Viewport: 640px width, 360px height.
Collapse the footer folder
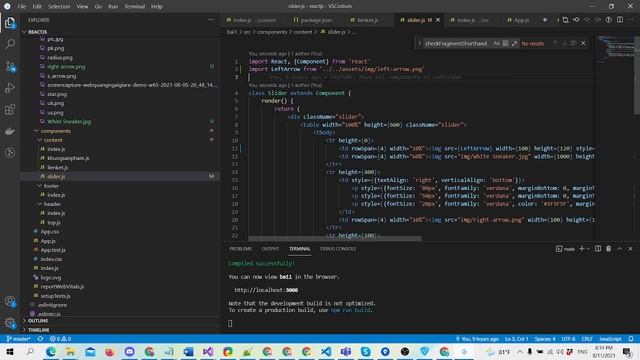click(51, 186)
